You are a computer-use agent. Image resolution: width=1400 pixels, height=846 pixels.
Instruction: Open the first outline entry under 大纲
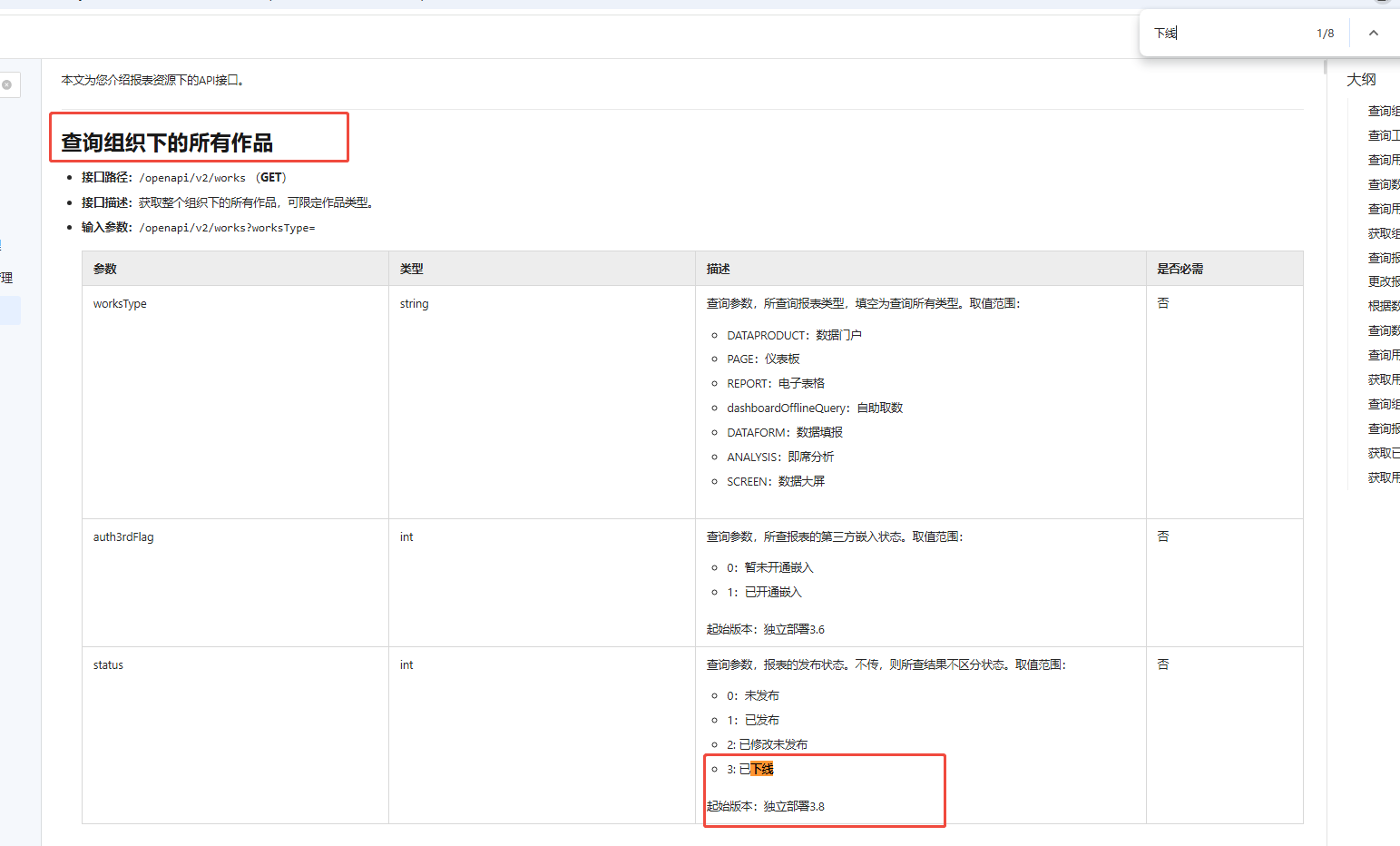tap(1383, 111)
